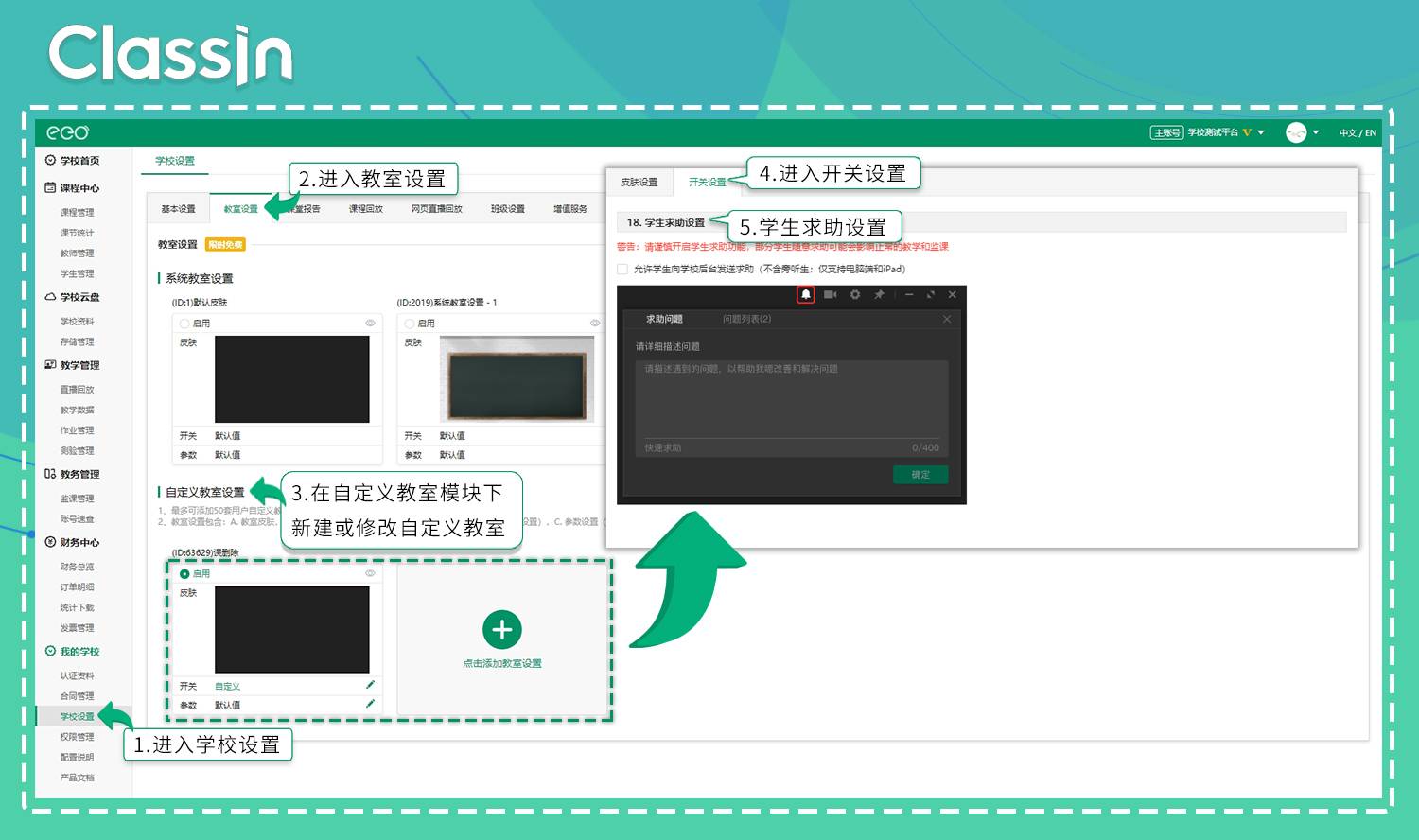This screenshot has width=1419, height=840.
Task: Click the gear icon in preview toolbar
Action: 854,295
